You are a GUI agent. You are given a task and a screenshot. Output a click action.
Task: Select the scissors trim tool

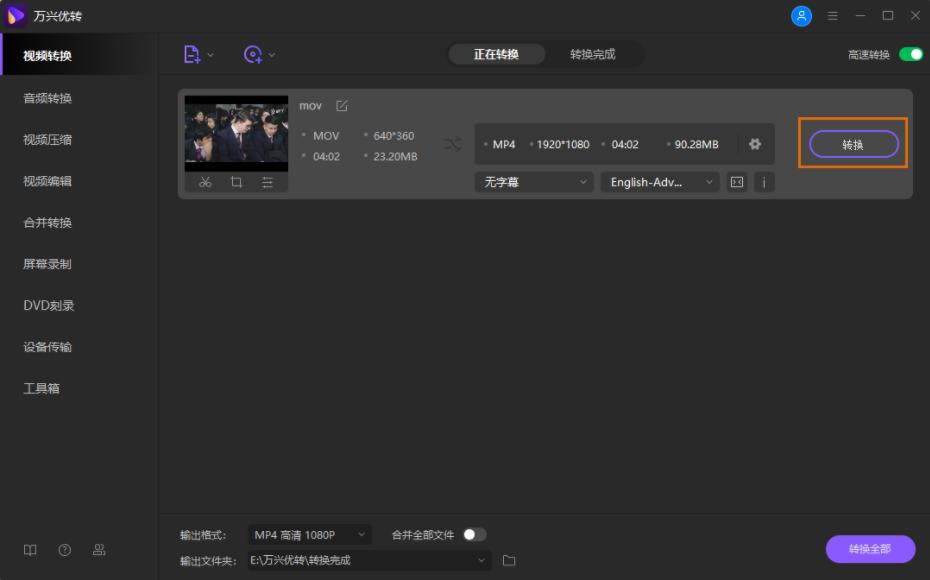pyautogui.click(x=204, y=181)
